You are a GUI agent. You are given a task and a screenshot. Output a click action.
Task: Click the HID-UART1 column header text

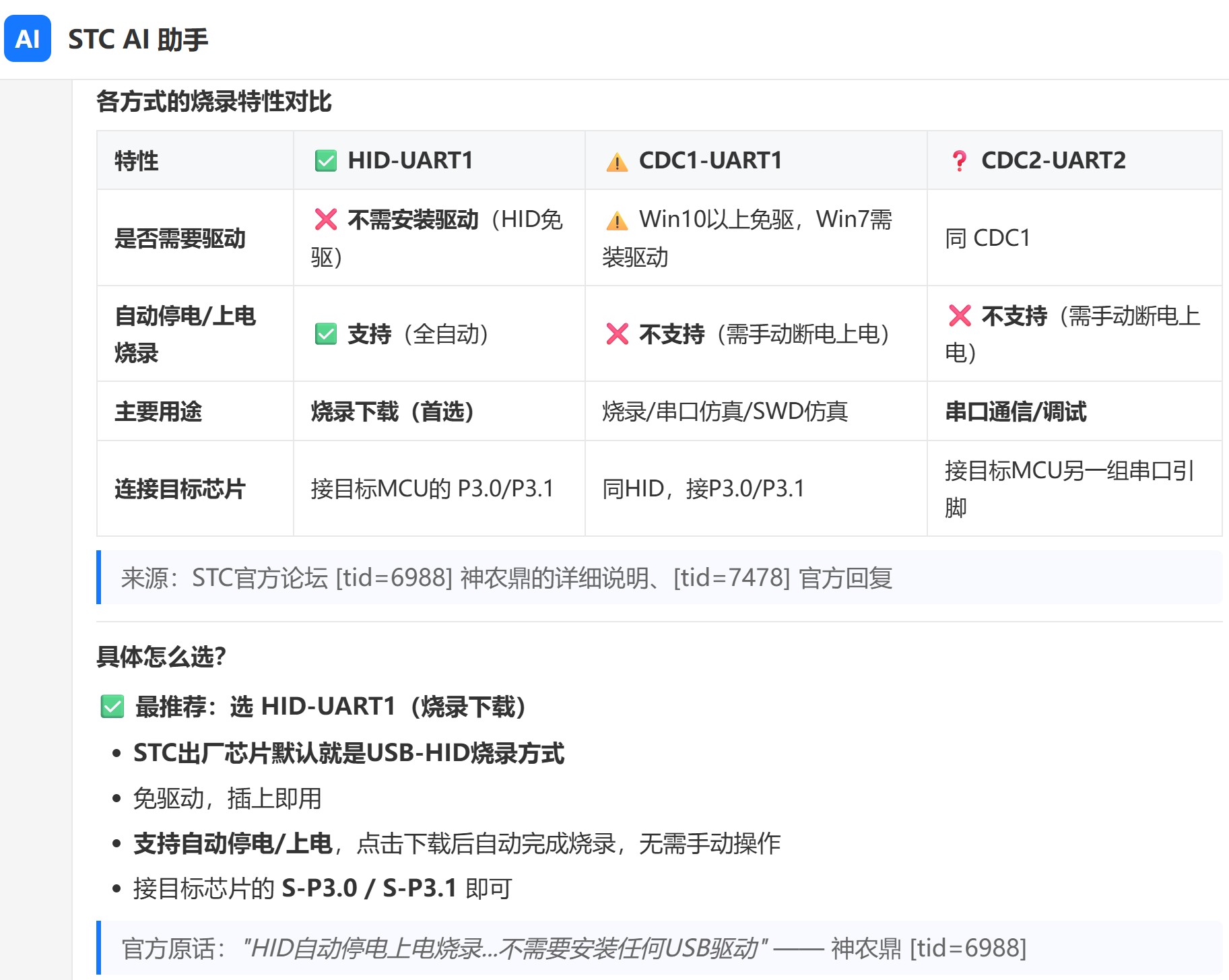click(x=410, y=160)
